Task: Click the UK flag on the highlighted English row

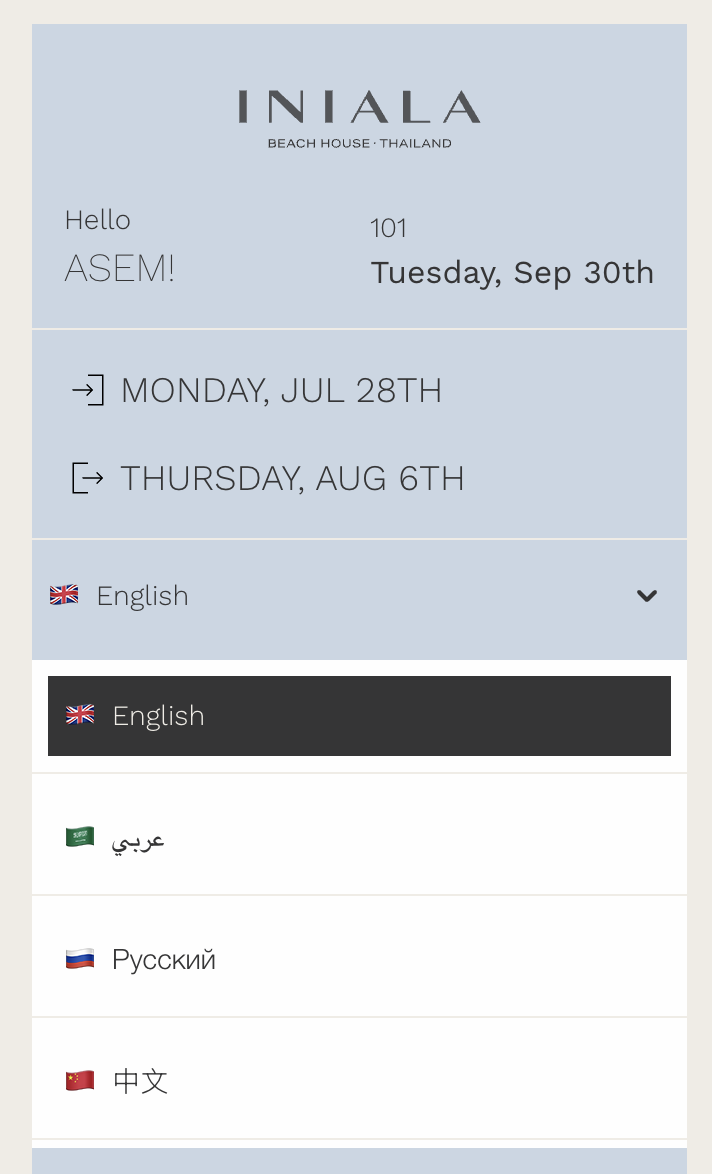Action: (80, 715)
